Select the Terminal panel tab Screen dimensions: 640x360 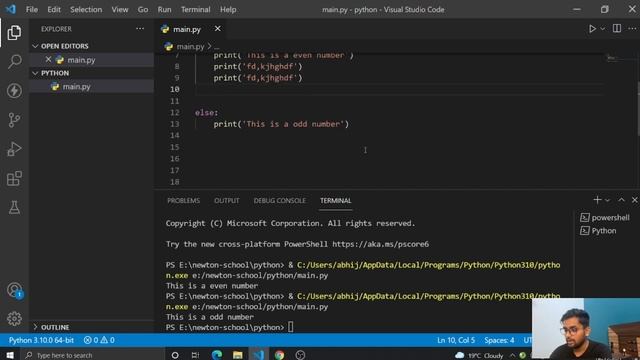pos(336,200)
